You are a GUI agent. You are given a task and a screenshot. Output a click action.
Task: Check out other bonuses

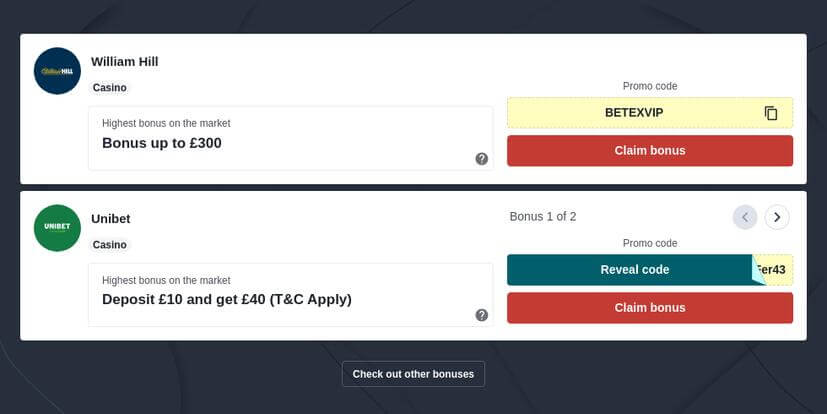pos(413,374)
